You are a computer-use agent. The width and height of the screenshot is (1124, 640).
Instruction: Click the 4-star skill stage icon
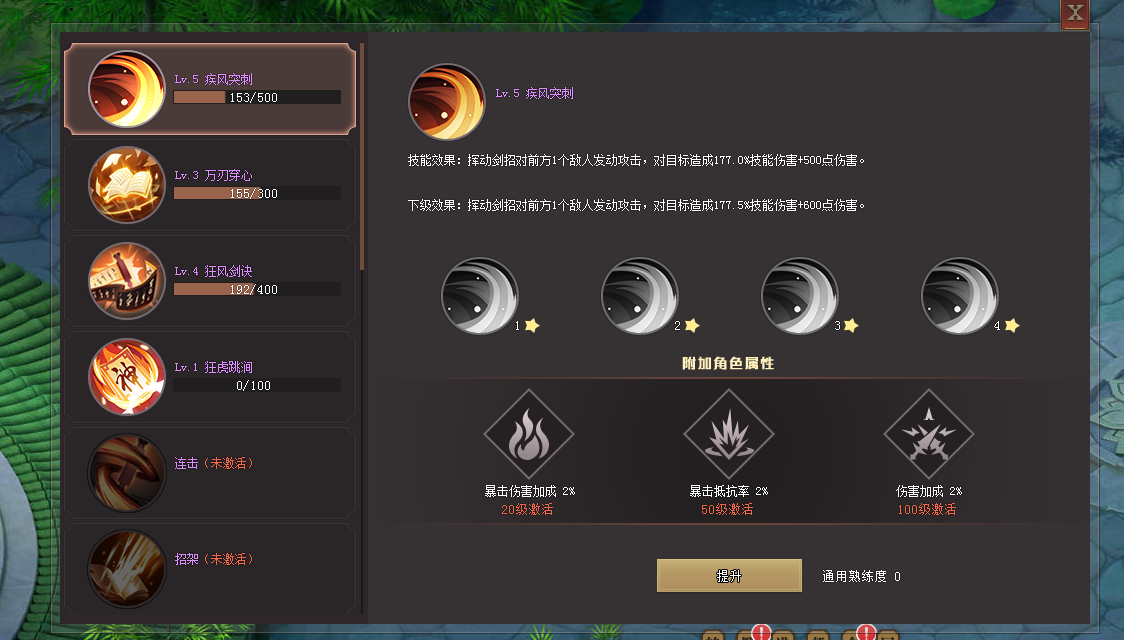click(959, 296)
